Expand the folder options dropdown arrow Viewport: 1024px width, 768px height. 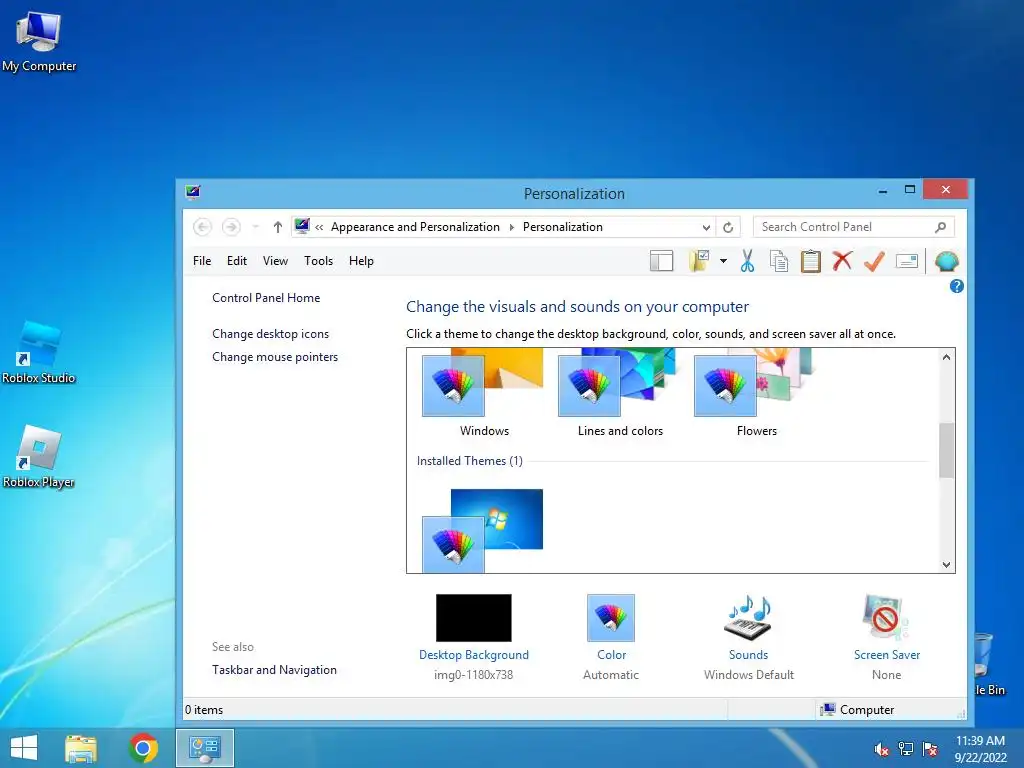[723, 261]
